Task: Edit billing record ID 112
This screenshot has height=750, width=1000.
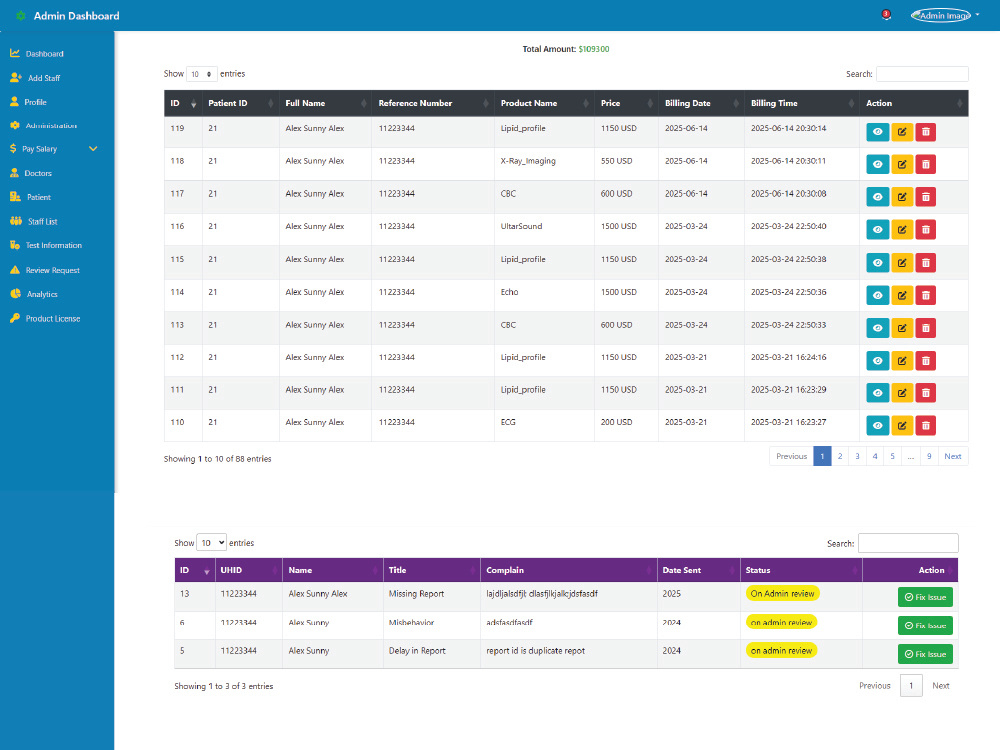Action: (902, 361)
